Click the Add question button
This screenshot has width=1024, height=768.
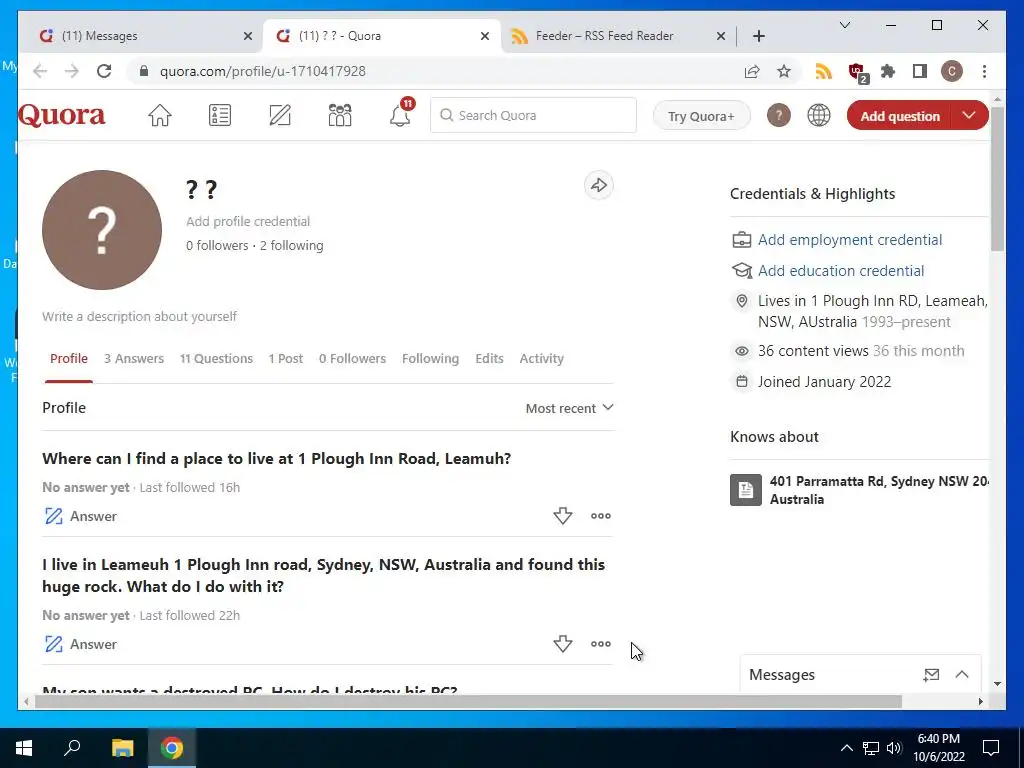click(x=900, y=116)
